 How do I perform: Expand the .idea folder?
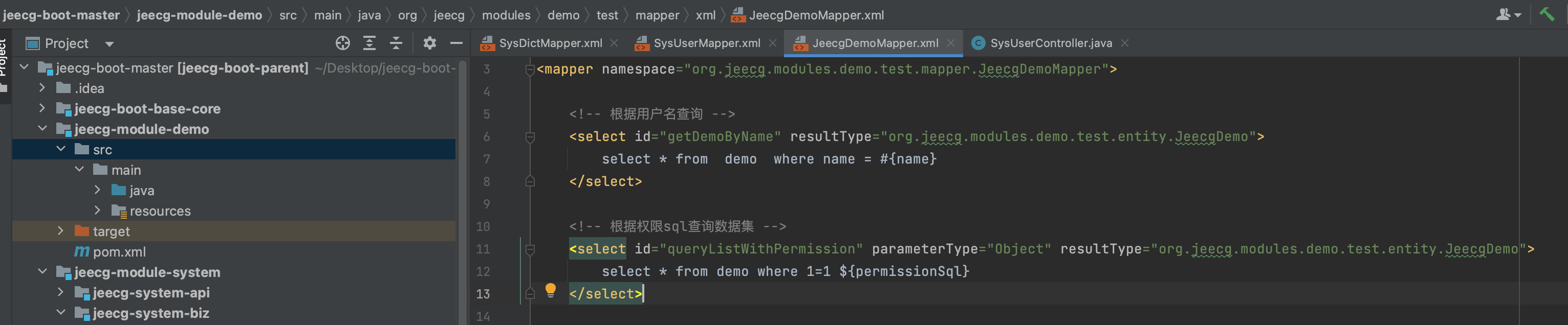[x=42, y=87]
